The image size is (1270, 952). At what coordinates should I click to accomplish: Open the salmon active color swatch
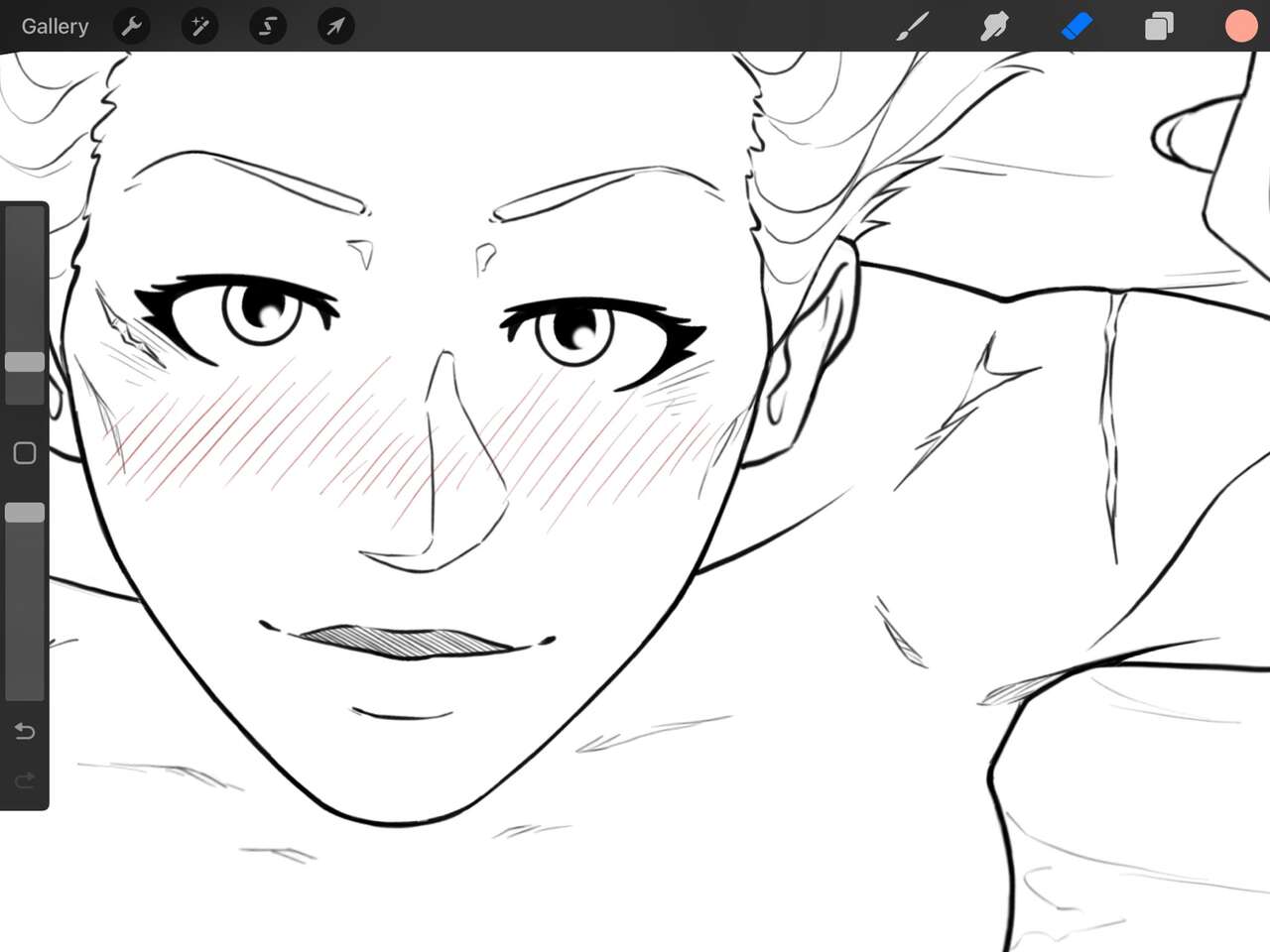pyautogui.click(x=1240, y=27)
